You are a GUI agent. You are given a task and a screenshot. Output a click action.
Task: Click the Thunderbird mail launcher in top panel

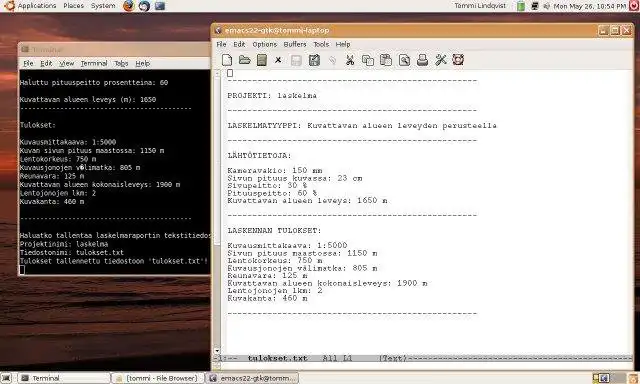pos(144,6)
